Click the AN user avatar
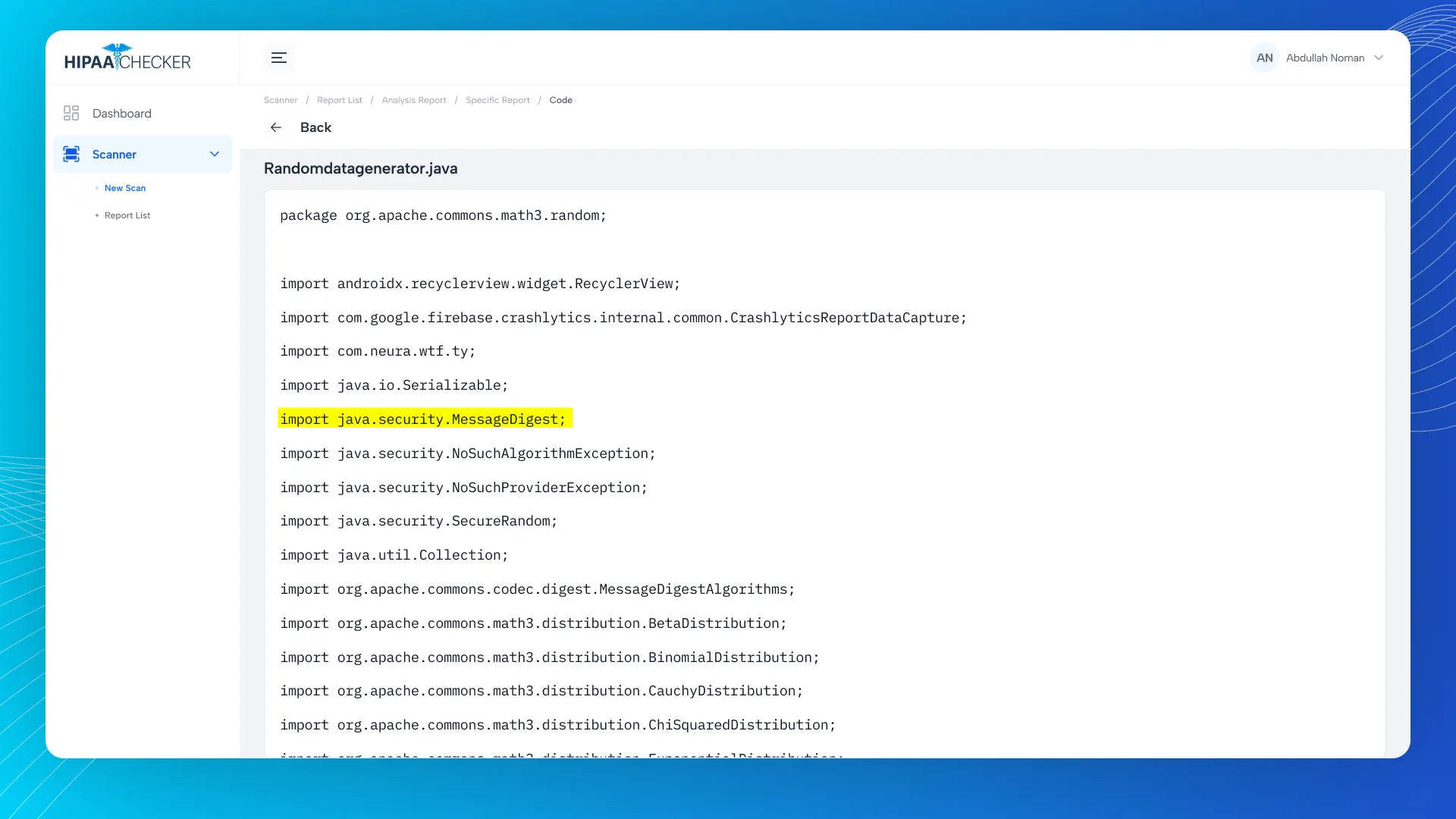Viewport: 1456px width, 819px height. [1264, 58]
